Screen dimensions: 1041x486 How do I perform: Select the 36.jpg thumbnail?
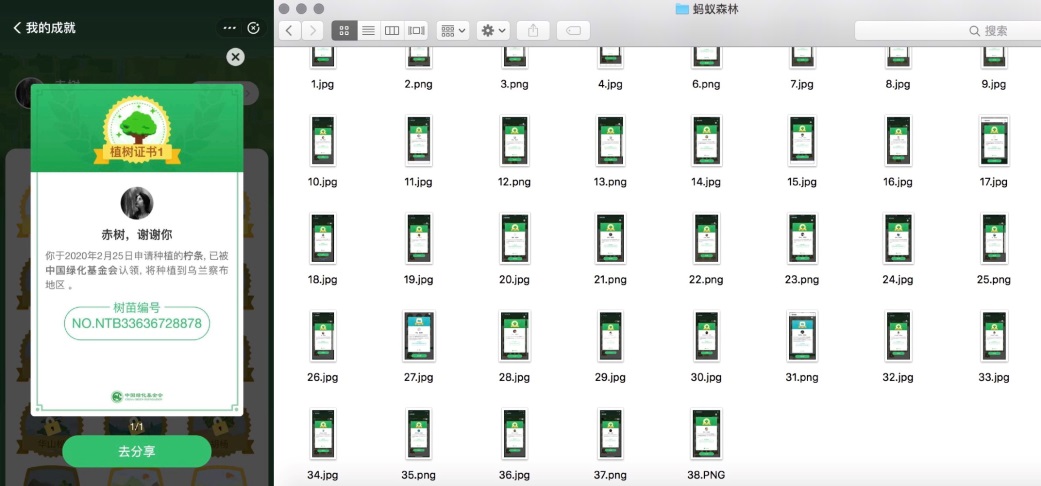tap(515, 434)
